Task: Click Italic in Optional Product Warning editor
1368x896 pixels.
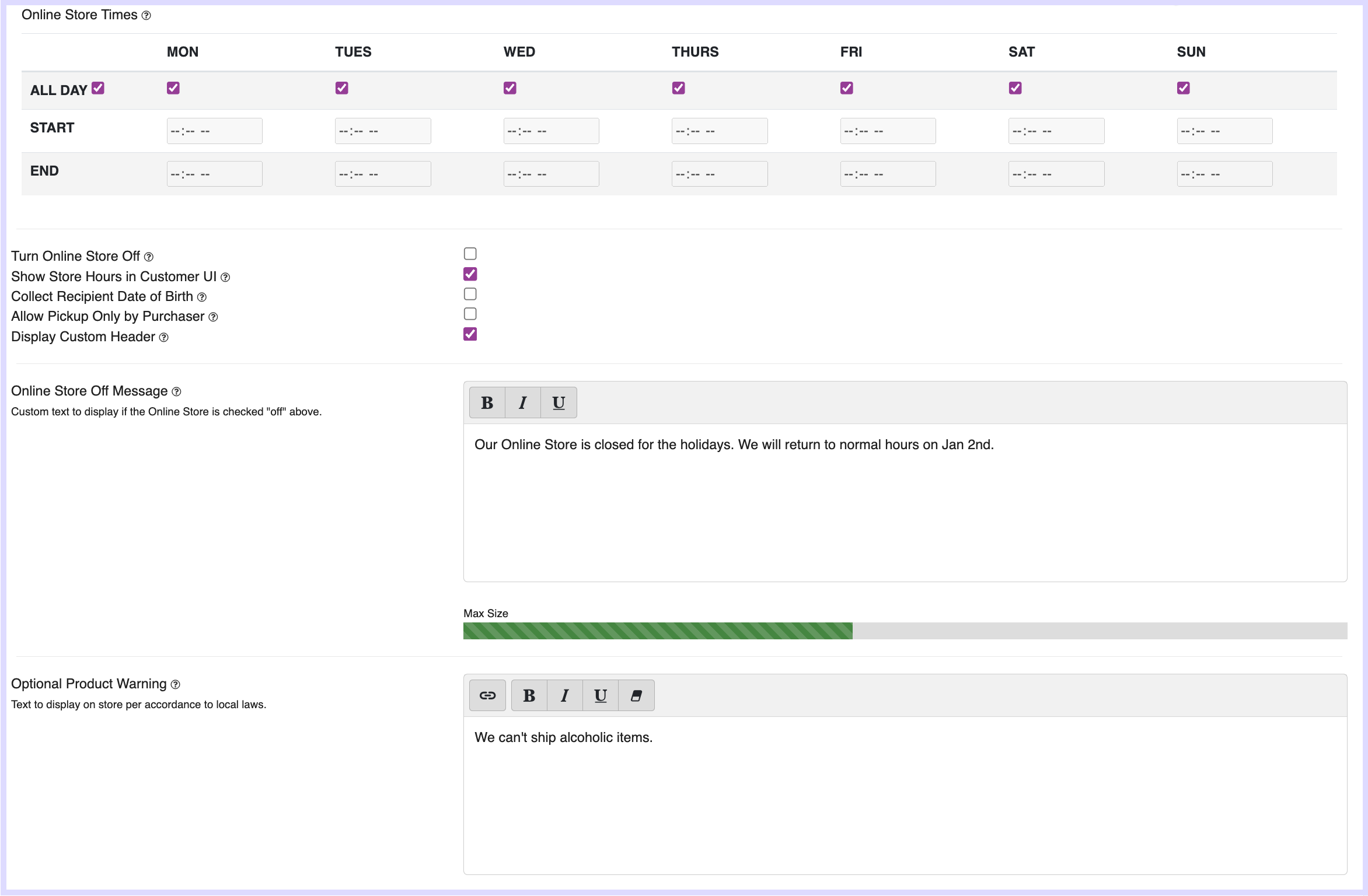Action: tap(564, 695)
